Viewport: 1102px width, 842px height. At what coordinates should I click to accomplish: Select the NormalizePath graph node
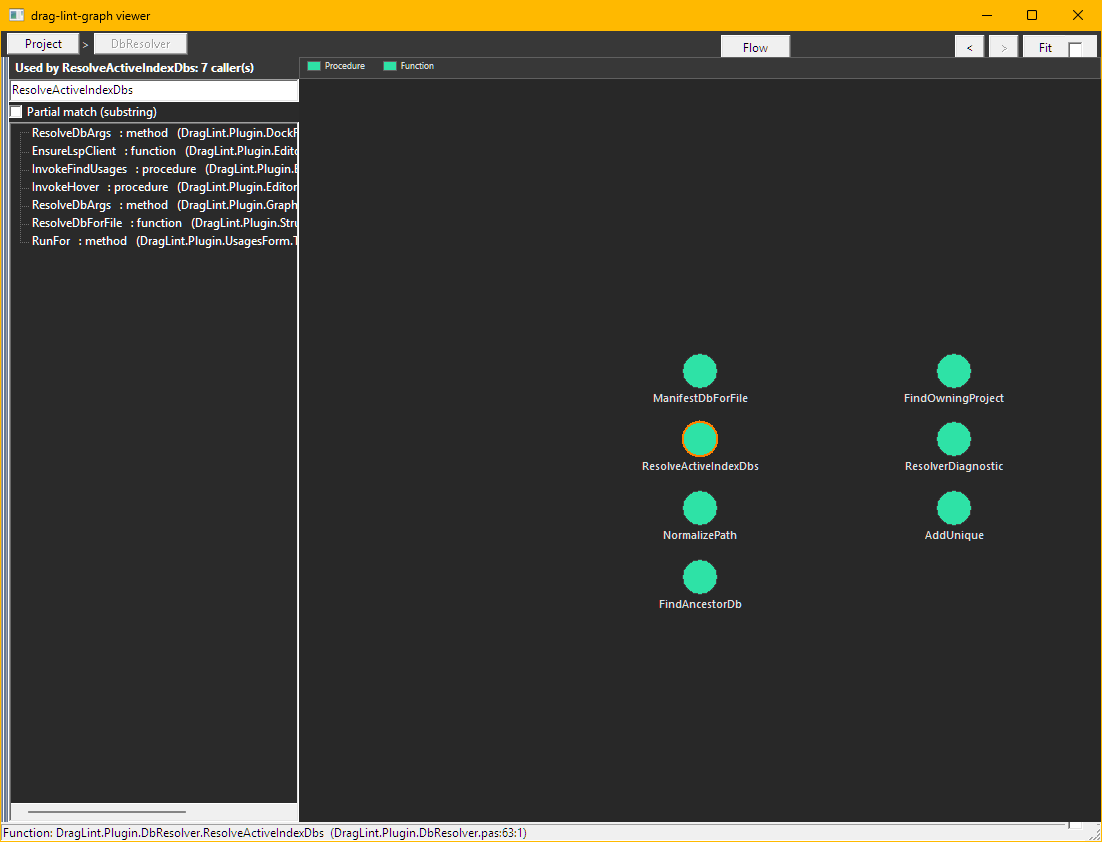(700, 508)
